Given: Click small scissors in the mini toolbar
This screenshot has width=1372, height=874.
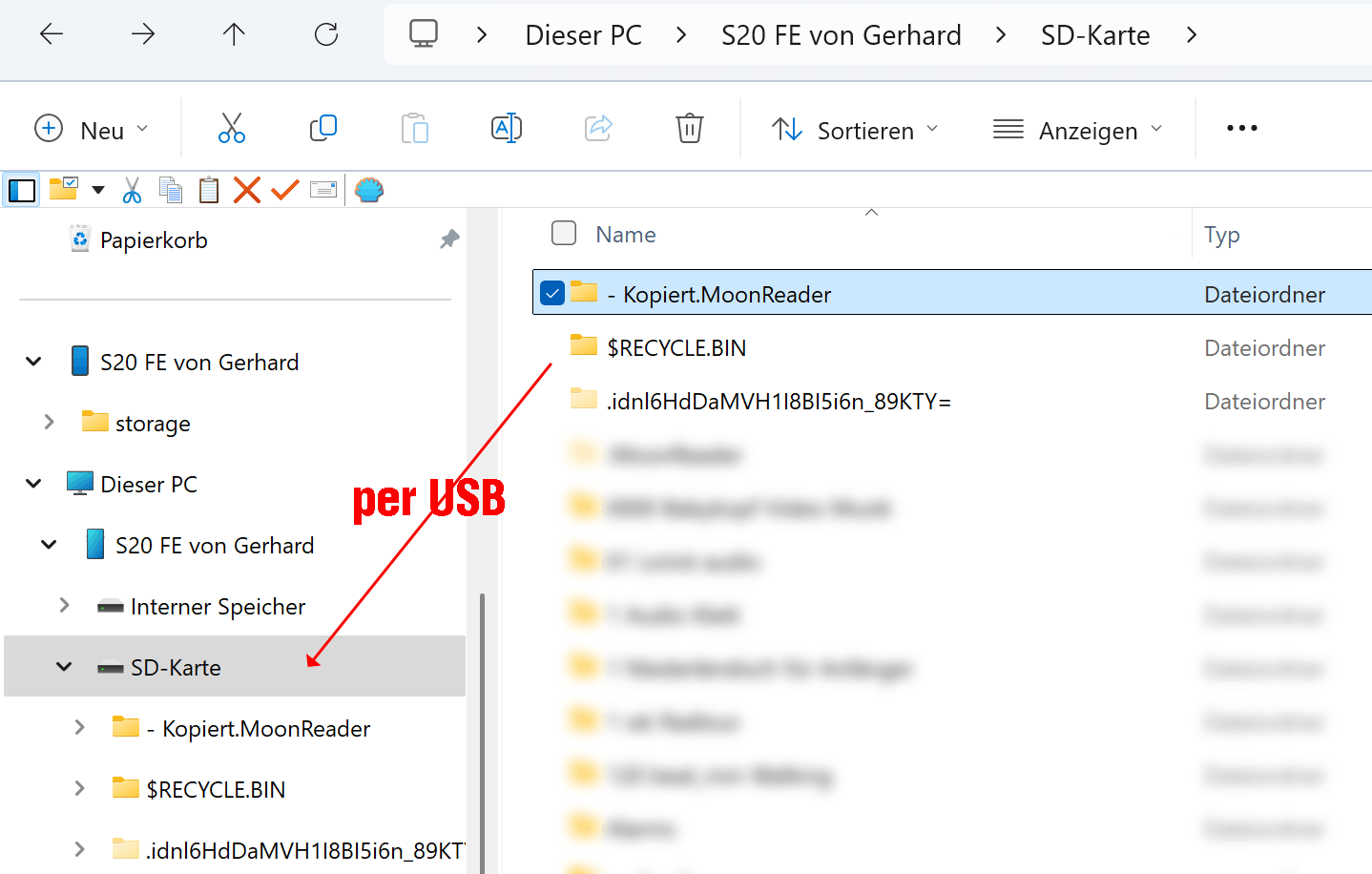Looking at the screenshot, I should click(132, 190).
